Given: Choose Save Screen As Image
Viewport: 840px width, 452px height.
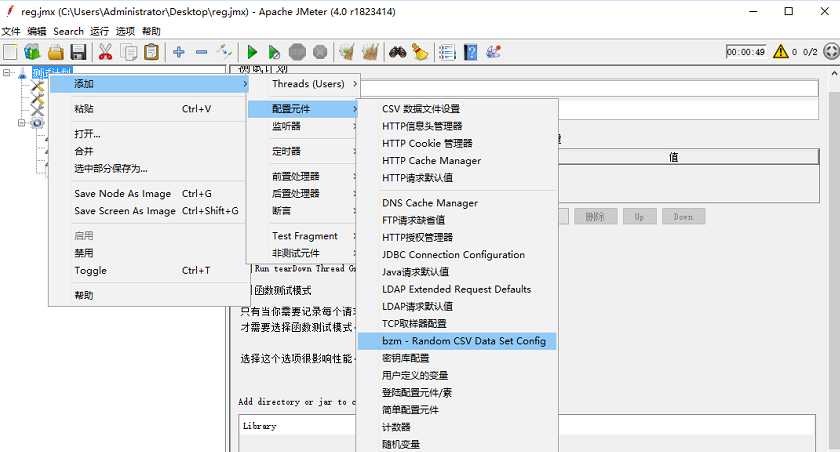Looking at the screenshot, I should pos(148,210).
